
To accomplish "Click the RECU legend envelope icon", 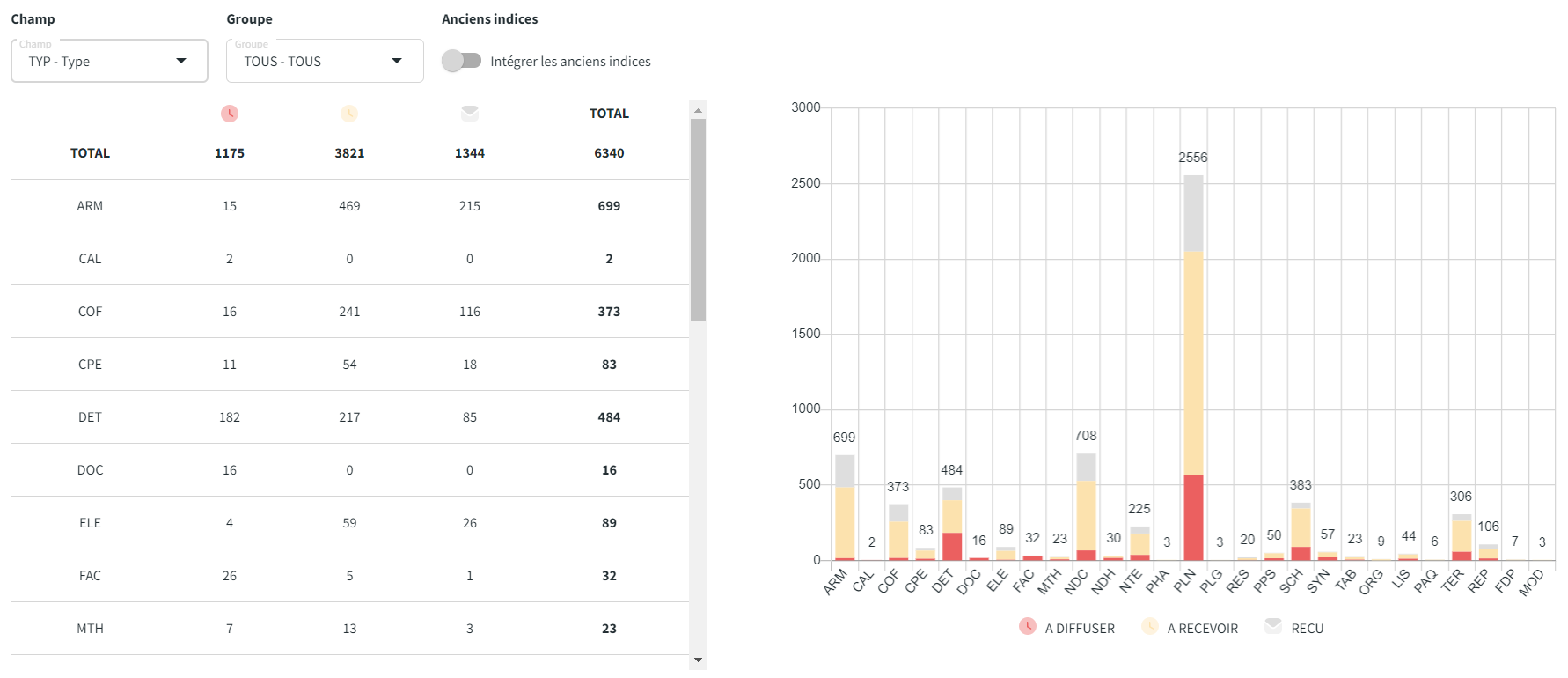I will (x=1273, y=626).
